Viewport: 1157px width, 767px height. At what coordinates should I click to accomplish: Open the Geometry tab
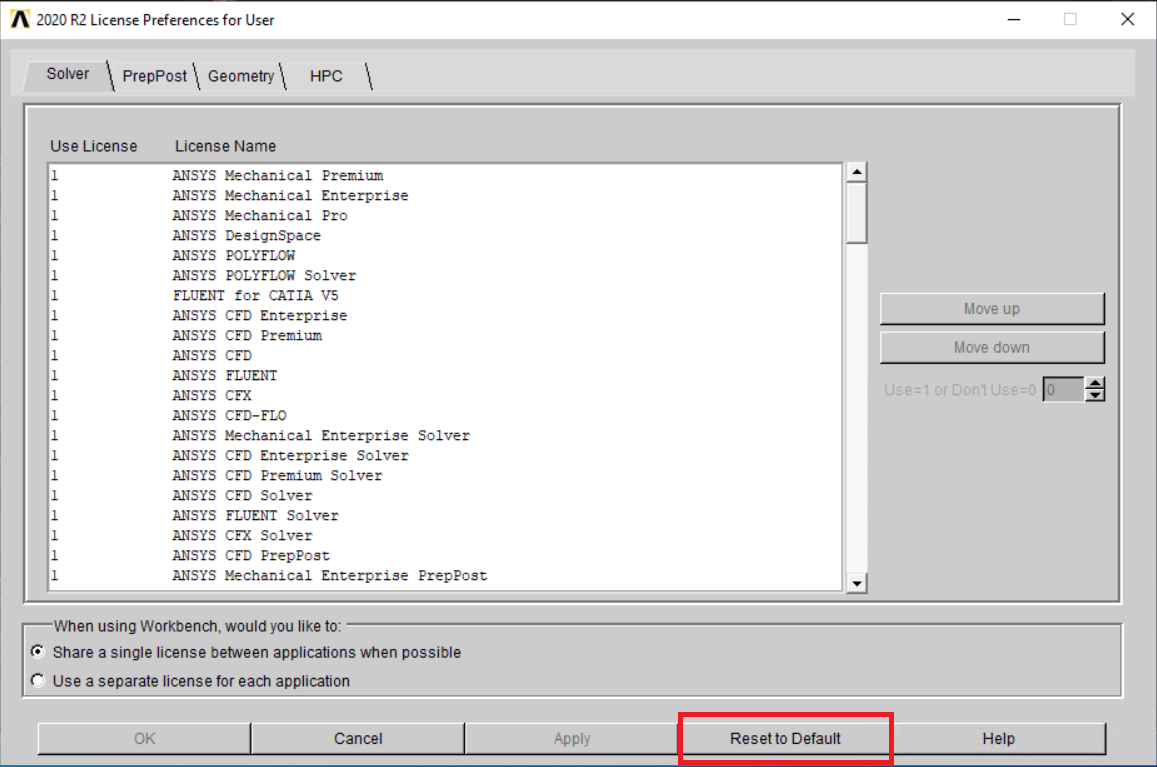coord(241,76)
